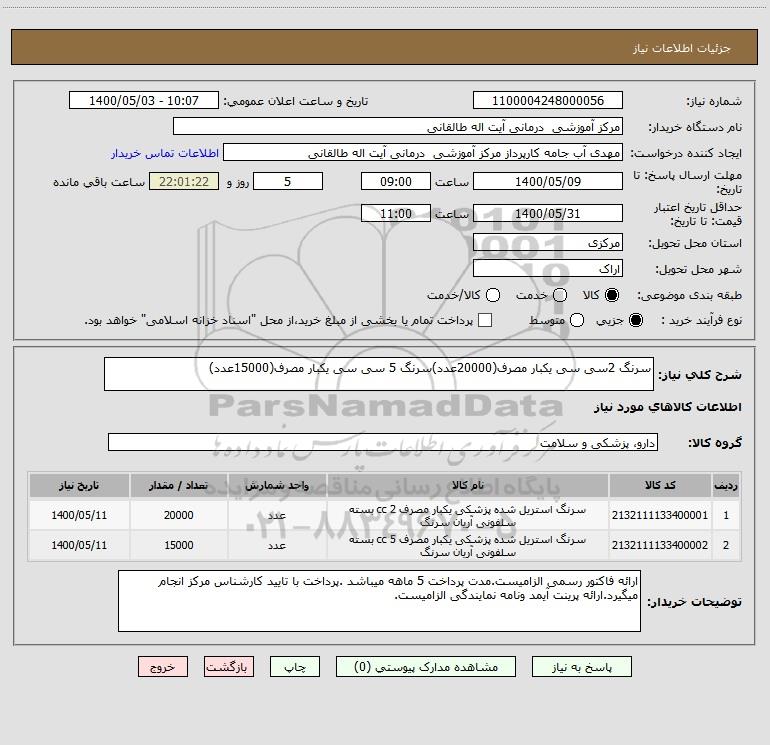
Task: Click the بازگشت back button
Action: pyautogui.click(x=229, y=667)
